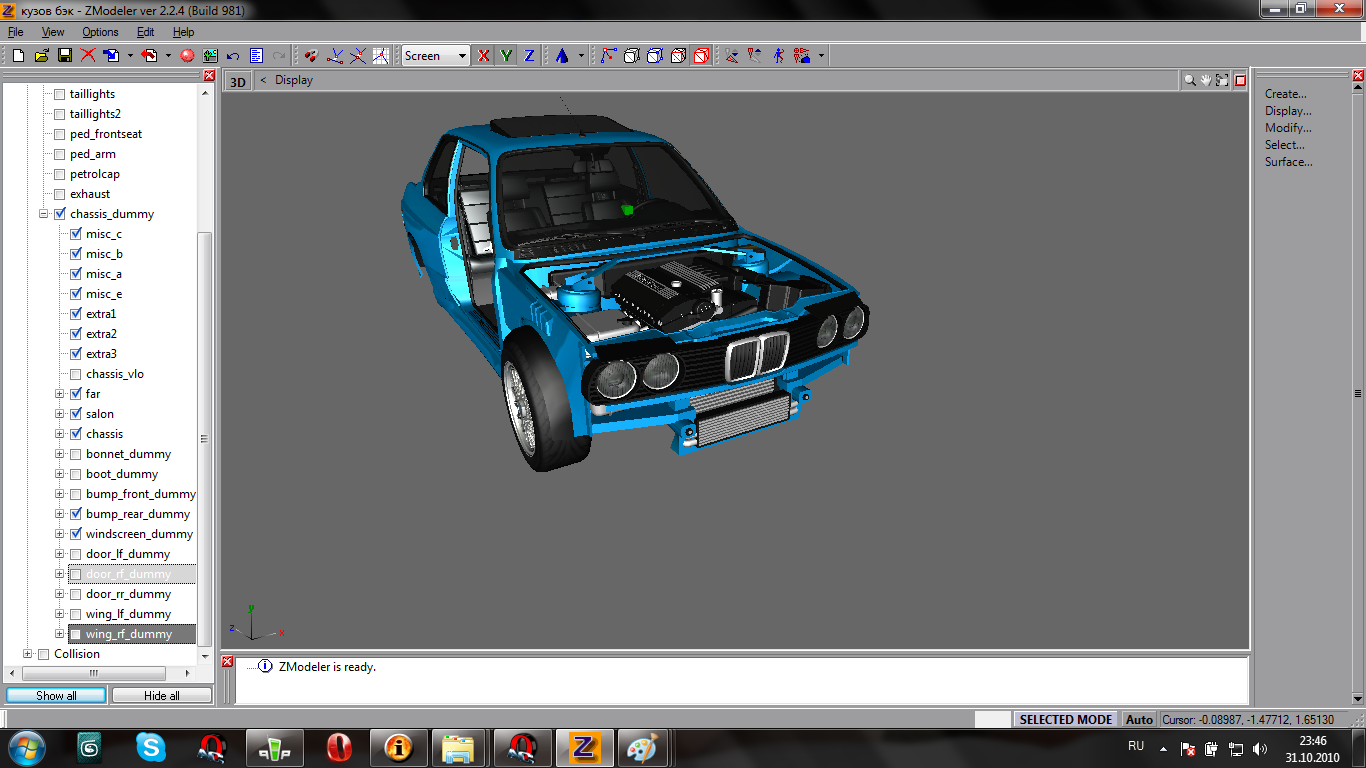The width and height of the screenshot is (1366, 768).
Task: Select the wing_lf_dummy tree item
Action: [128, 614]
